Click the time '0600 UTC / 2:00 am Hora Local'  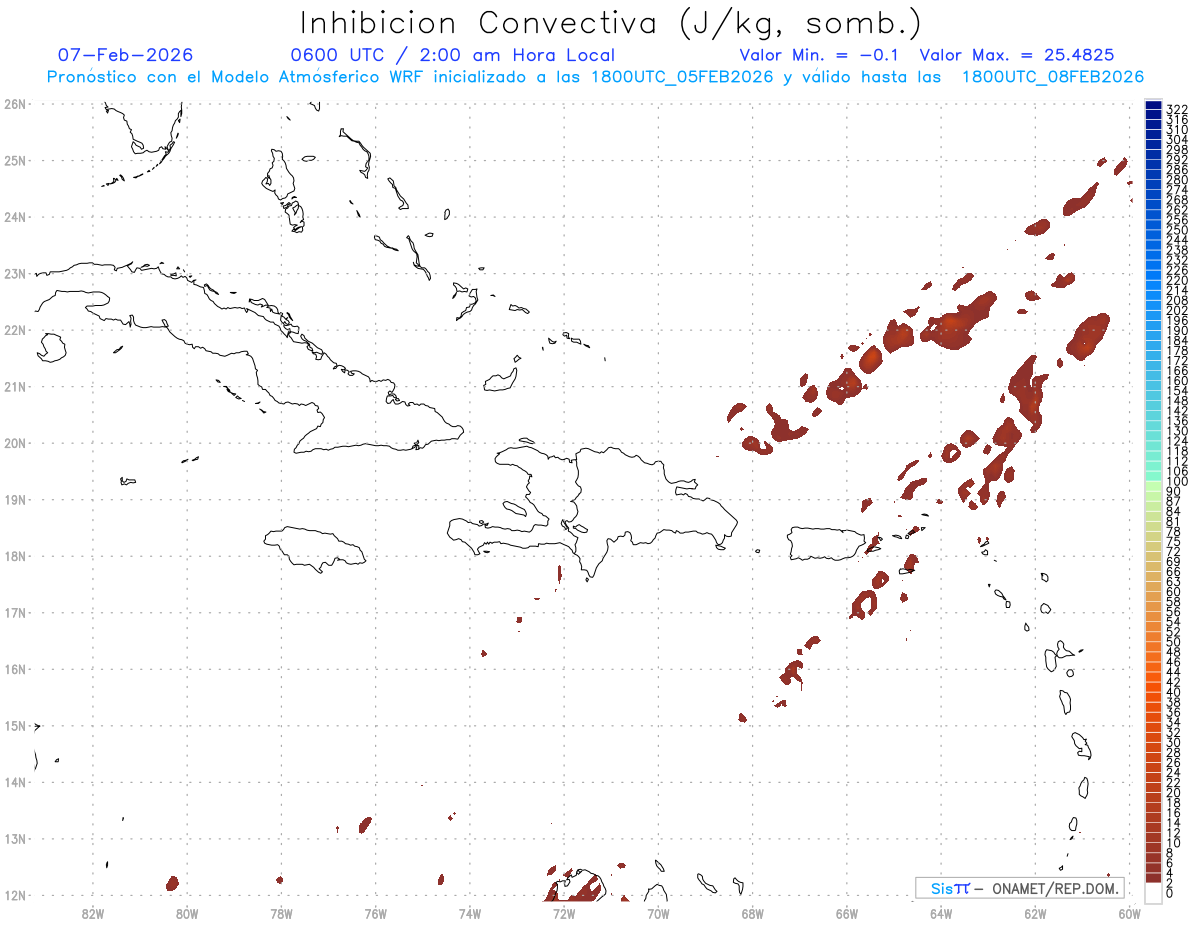453,55
